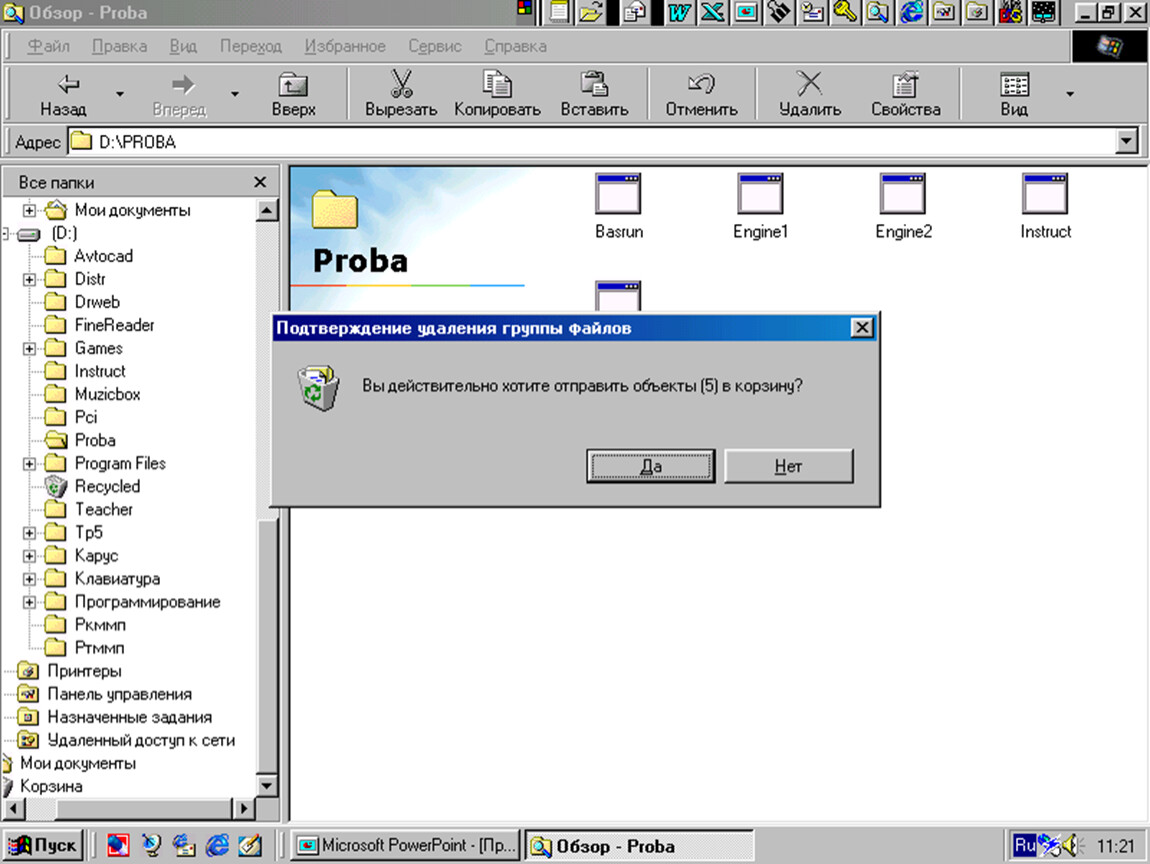Open the Избранное menu
Screen dimensions: 1150x864
coord(345,46)
